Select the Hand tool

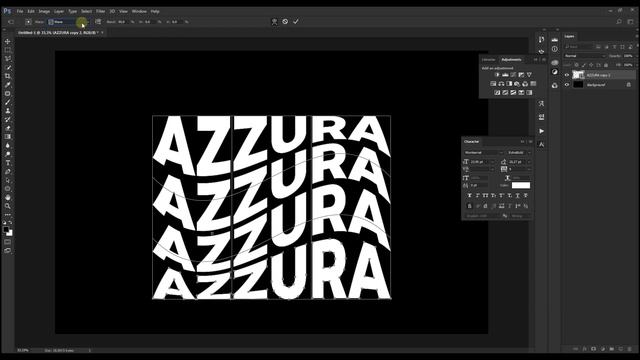pyautogui.click(x=7, y=198)
